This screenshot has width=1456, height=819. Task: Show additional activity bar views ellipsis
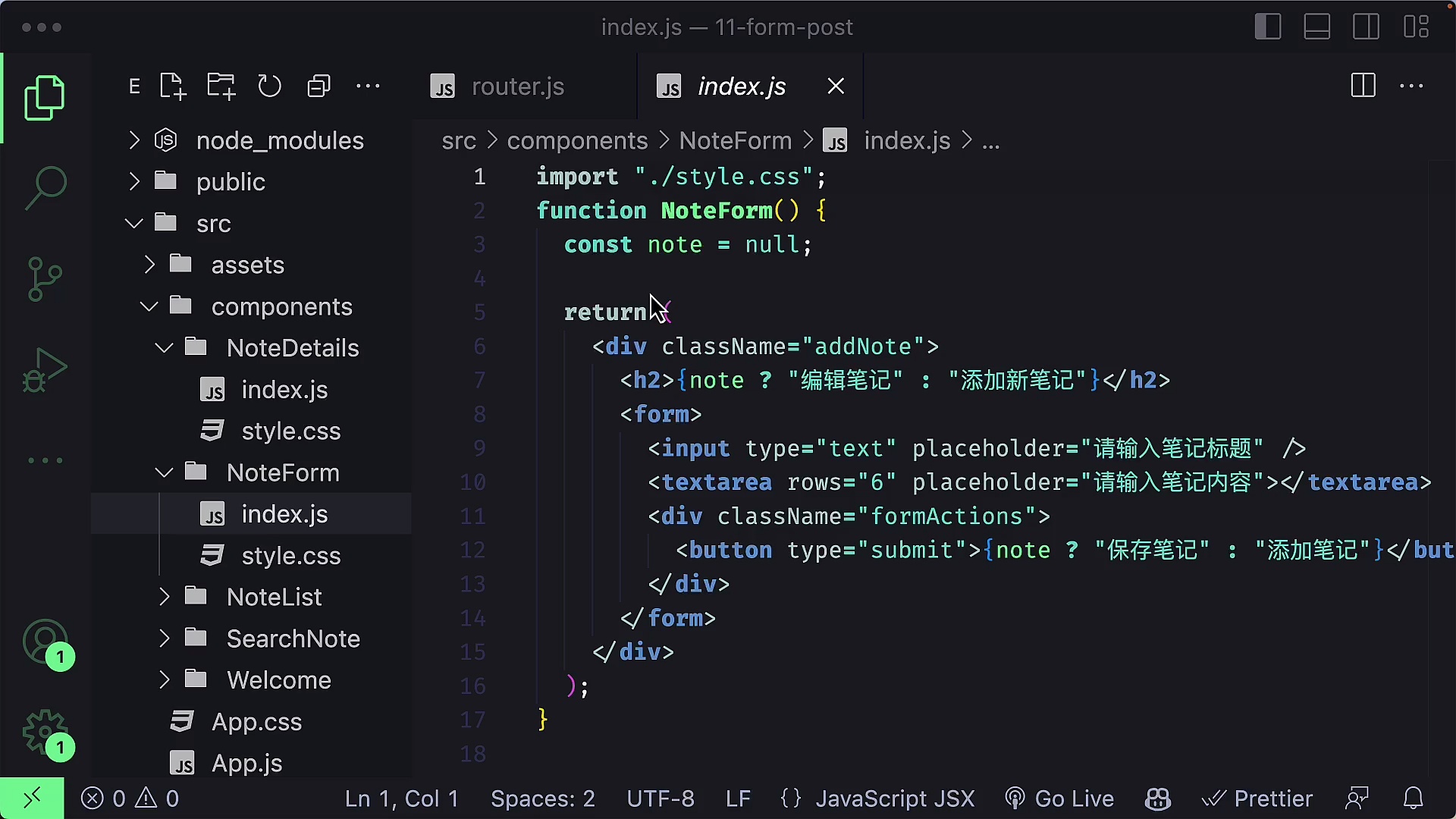point(45,460)
